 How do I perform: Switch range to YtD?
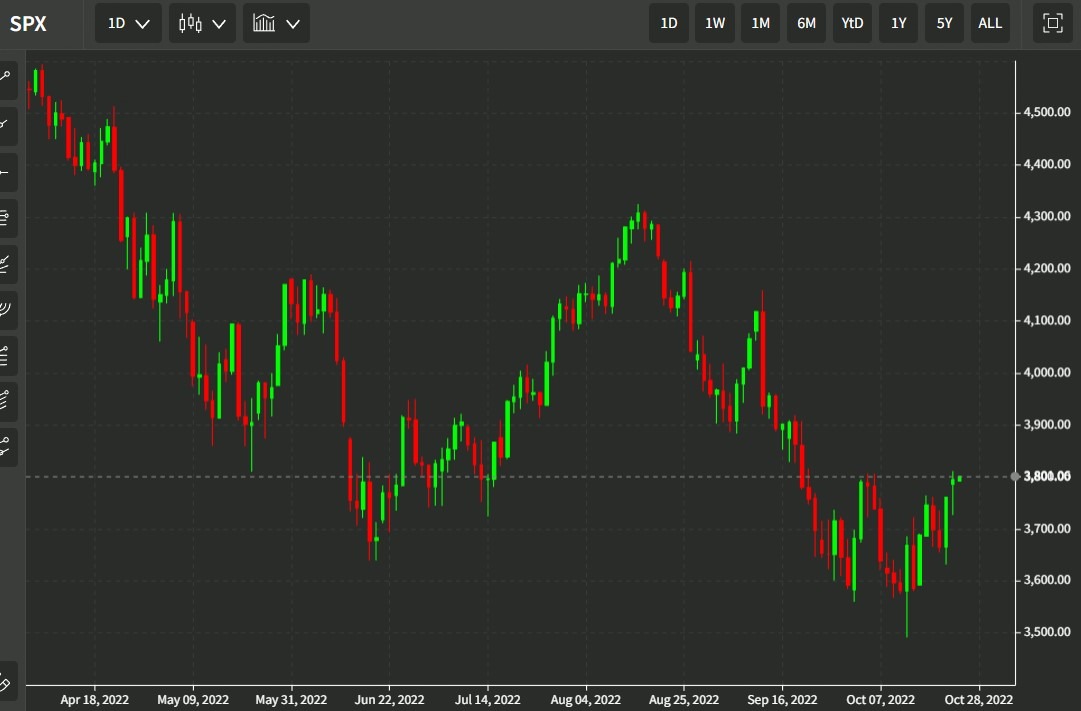coord(852,23)
